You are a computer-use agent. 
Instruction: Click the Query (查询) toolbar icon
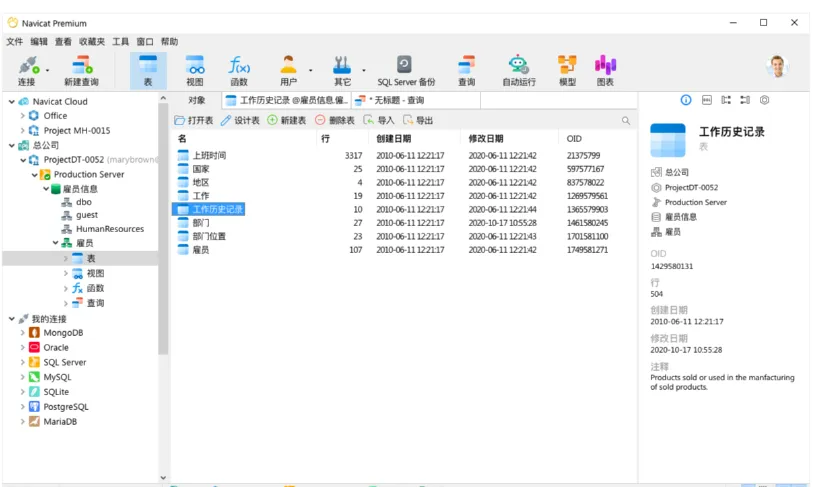point(467,71)
